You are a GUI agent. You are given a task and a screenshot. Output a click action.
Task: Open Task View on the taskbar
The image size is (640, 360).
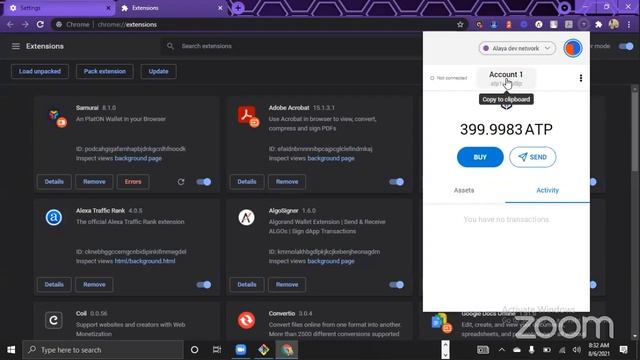pyautogui.click(x=217, y=350)
